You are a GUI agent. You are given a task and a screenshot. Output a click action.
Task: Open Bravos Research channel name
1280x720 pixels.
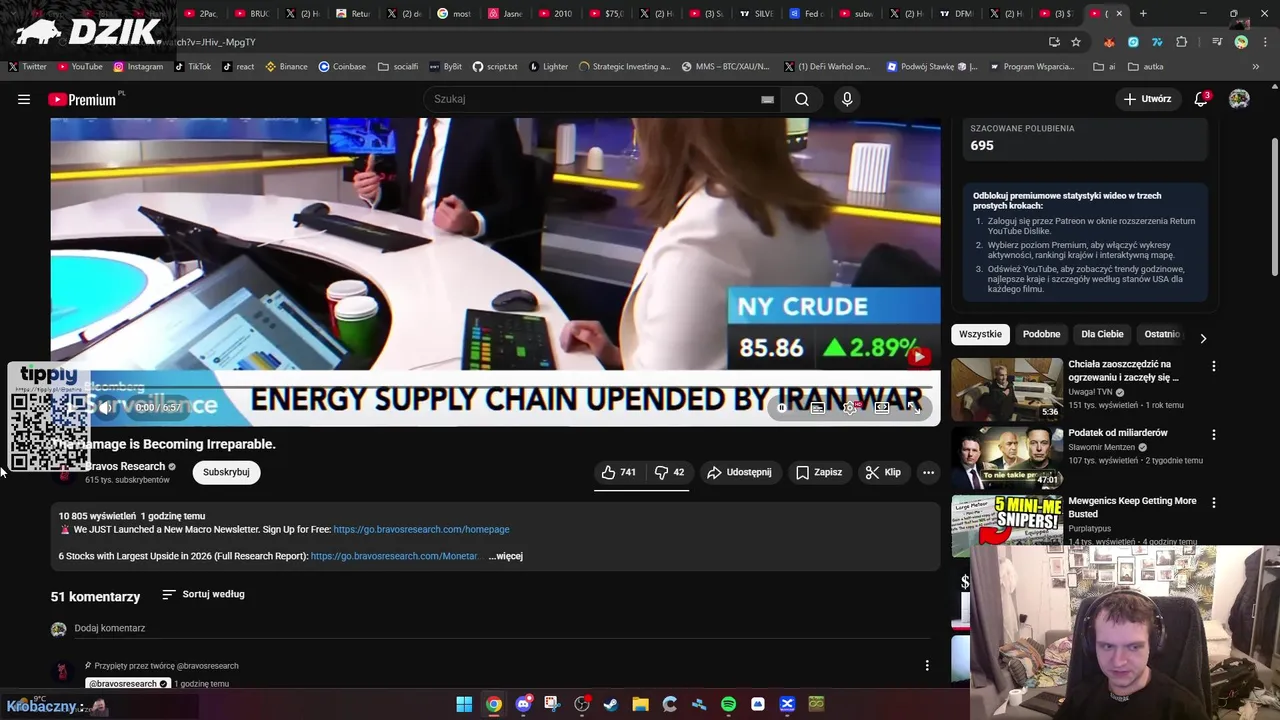coord(125,466)
